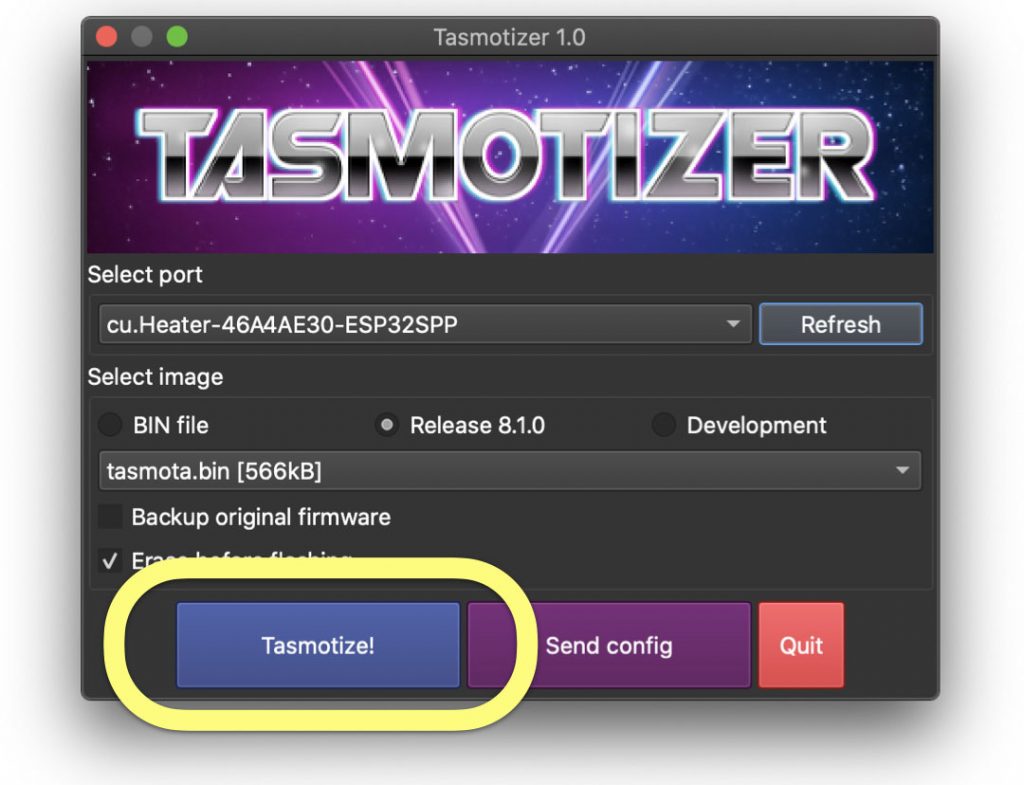Click the Tasmotizer banner image
Image resolution: width=1024 pixels, height=785 pixels.
(510, 157)
